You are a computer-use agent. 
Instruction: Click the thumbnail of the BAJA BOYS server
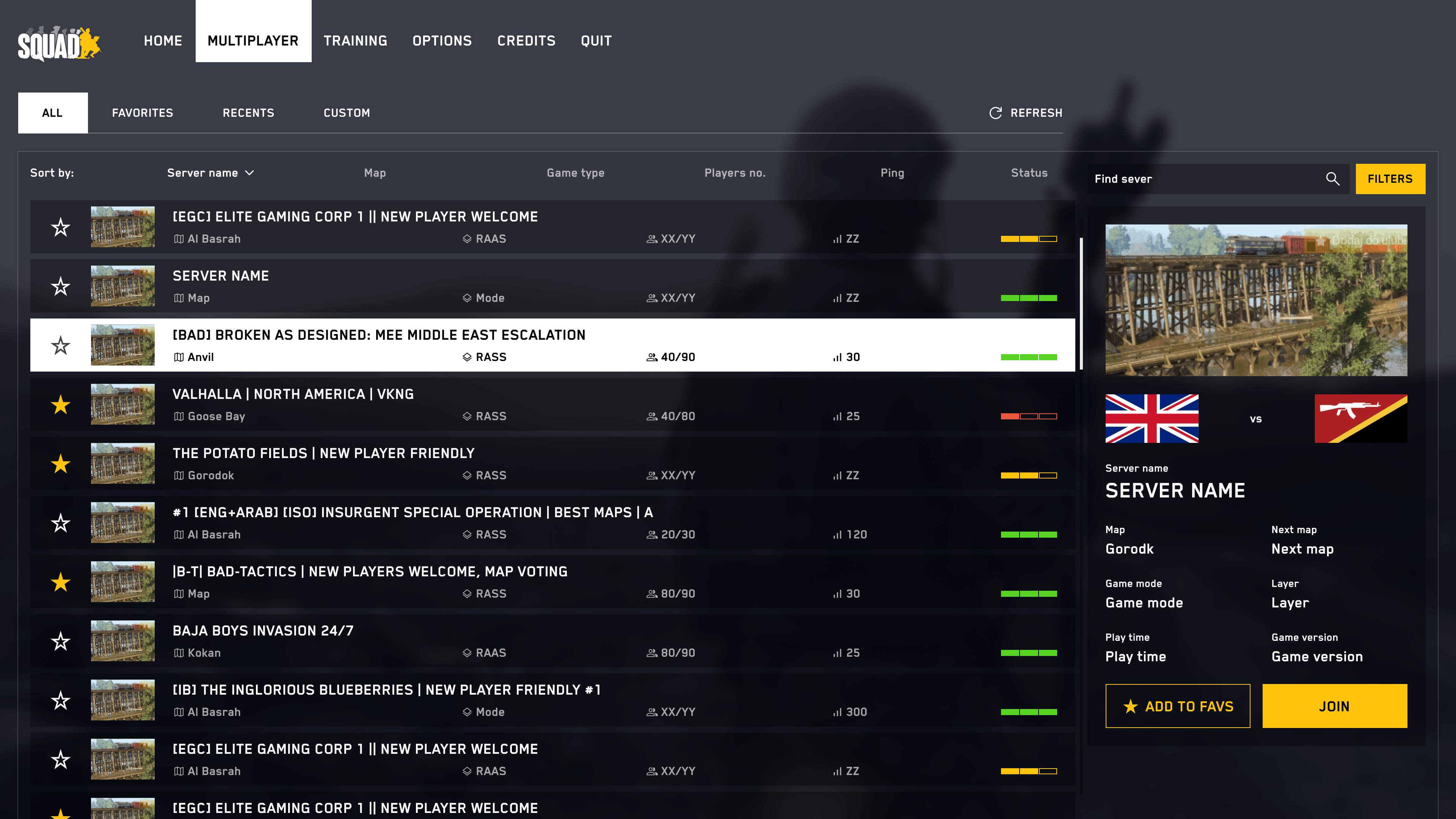(x=122, y=641)
